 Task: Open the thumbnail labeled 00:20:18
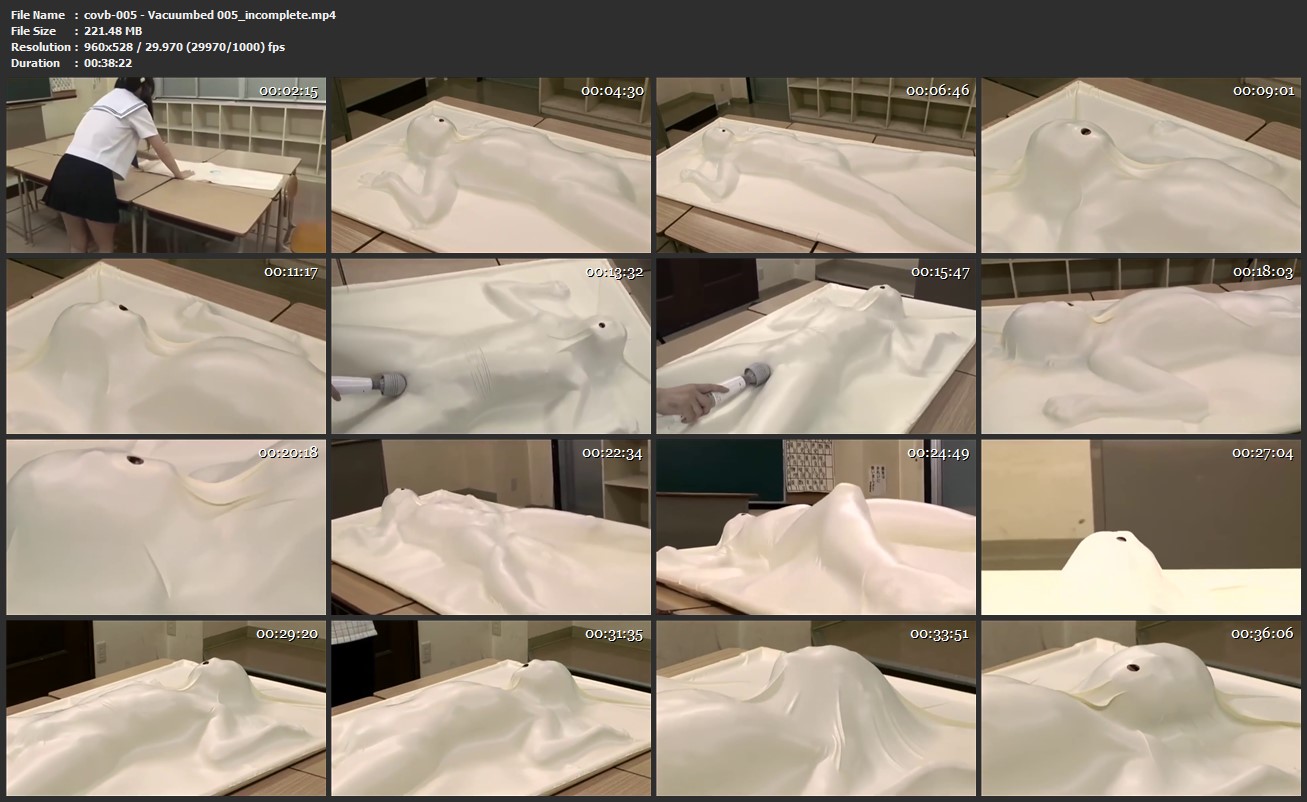tap(166, 527)
